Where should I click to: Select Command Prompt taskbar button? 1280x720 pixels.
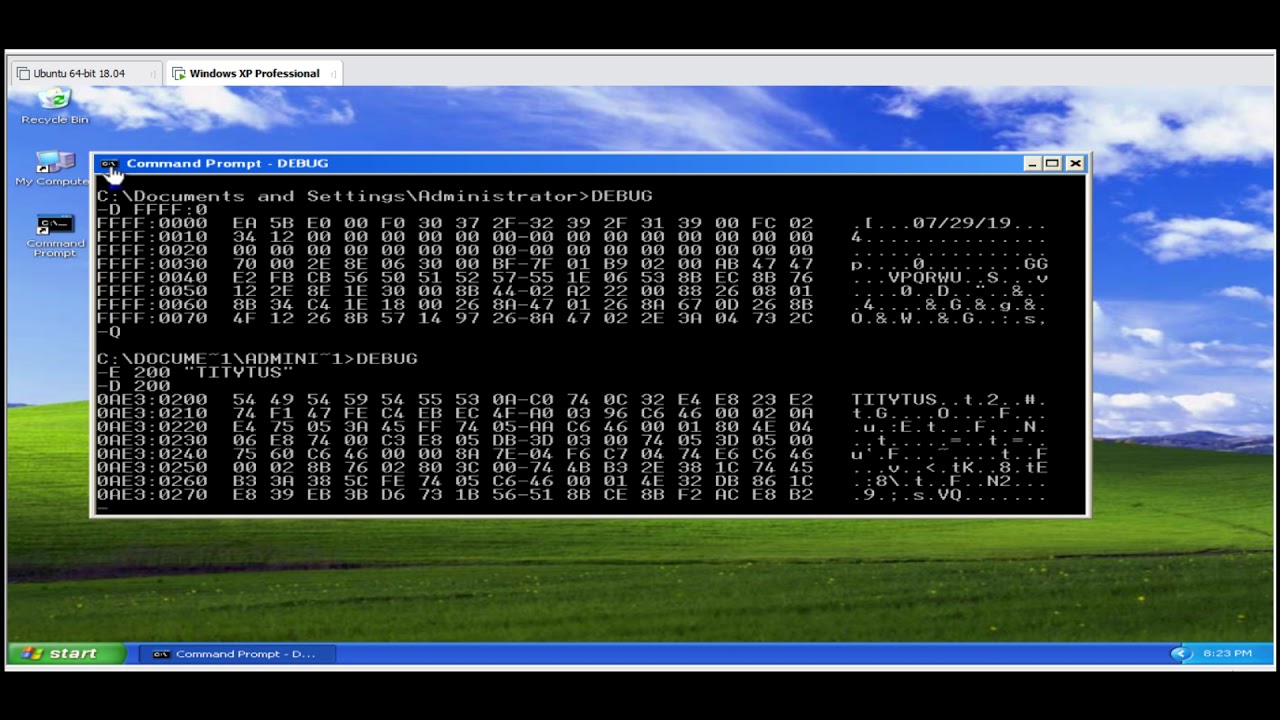[236, 654]
